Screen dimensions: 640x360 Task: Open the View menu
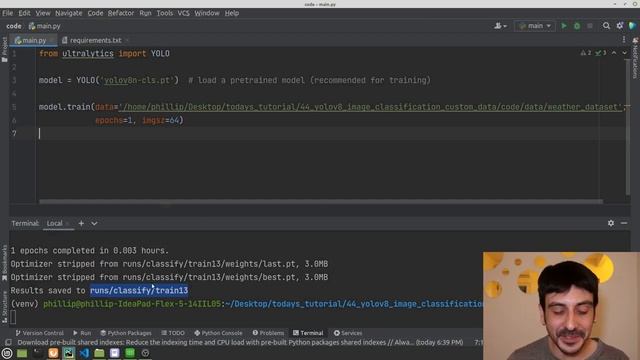coord(42,13)
